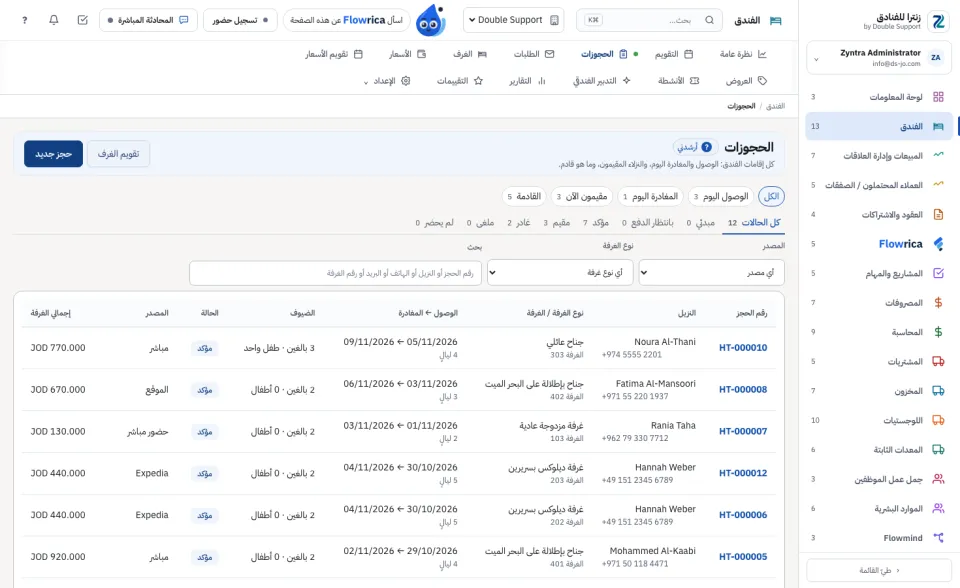Click the reservations search input field
Image resolution: width=960 pixels, height=588 pixels.
[336, 273]
